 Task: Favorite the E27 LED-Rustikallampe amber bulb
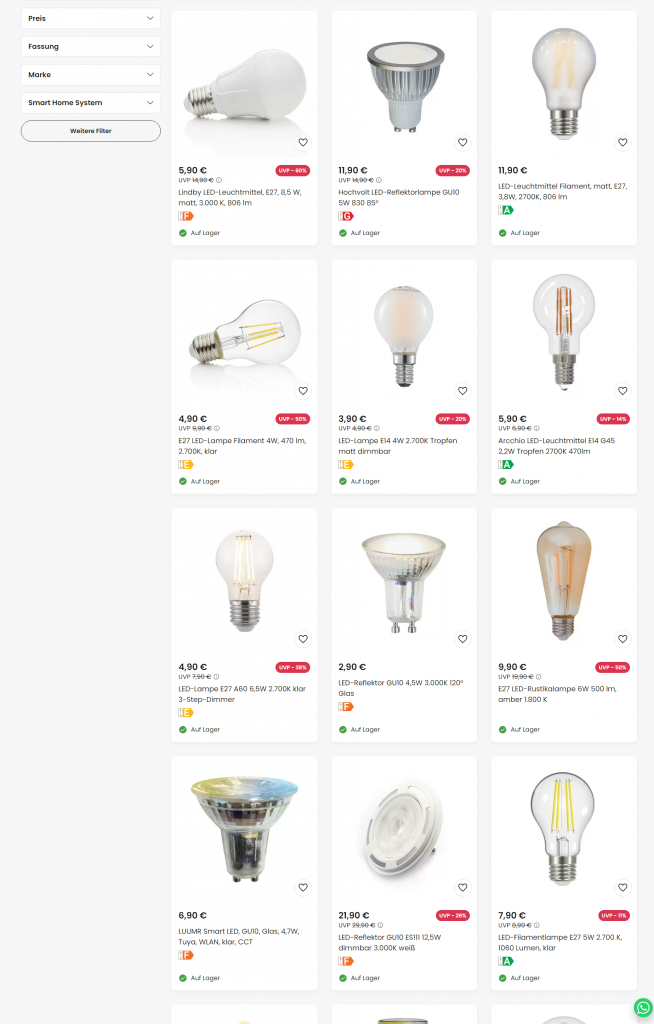622,639
